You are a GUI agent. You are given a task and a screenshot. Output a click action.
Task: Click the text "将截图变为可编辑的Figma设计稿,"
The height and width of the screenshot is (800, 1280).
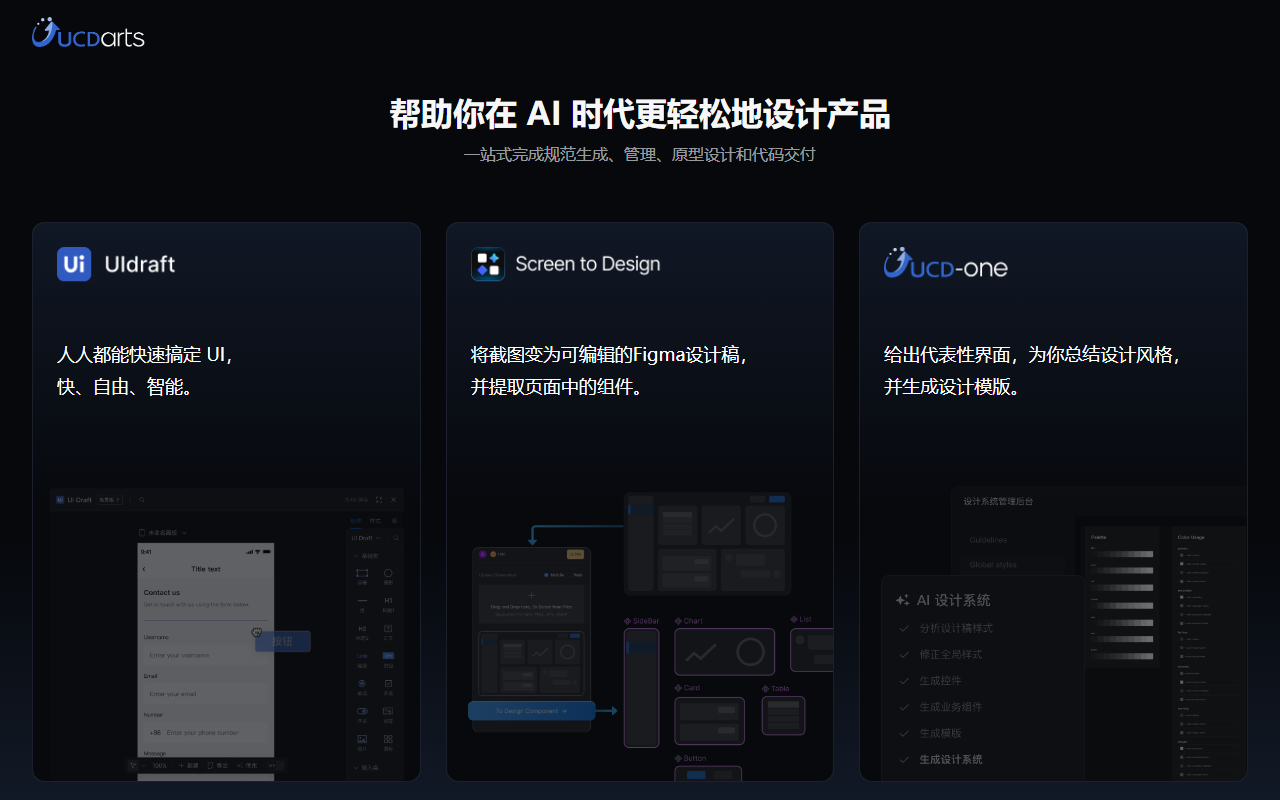[610, 355]
